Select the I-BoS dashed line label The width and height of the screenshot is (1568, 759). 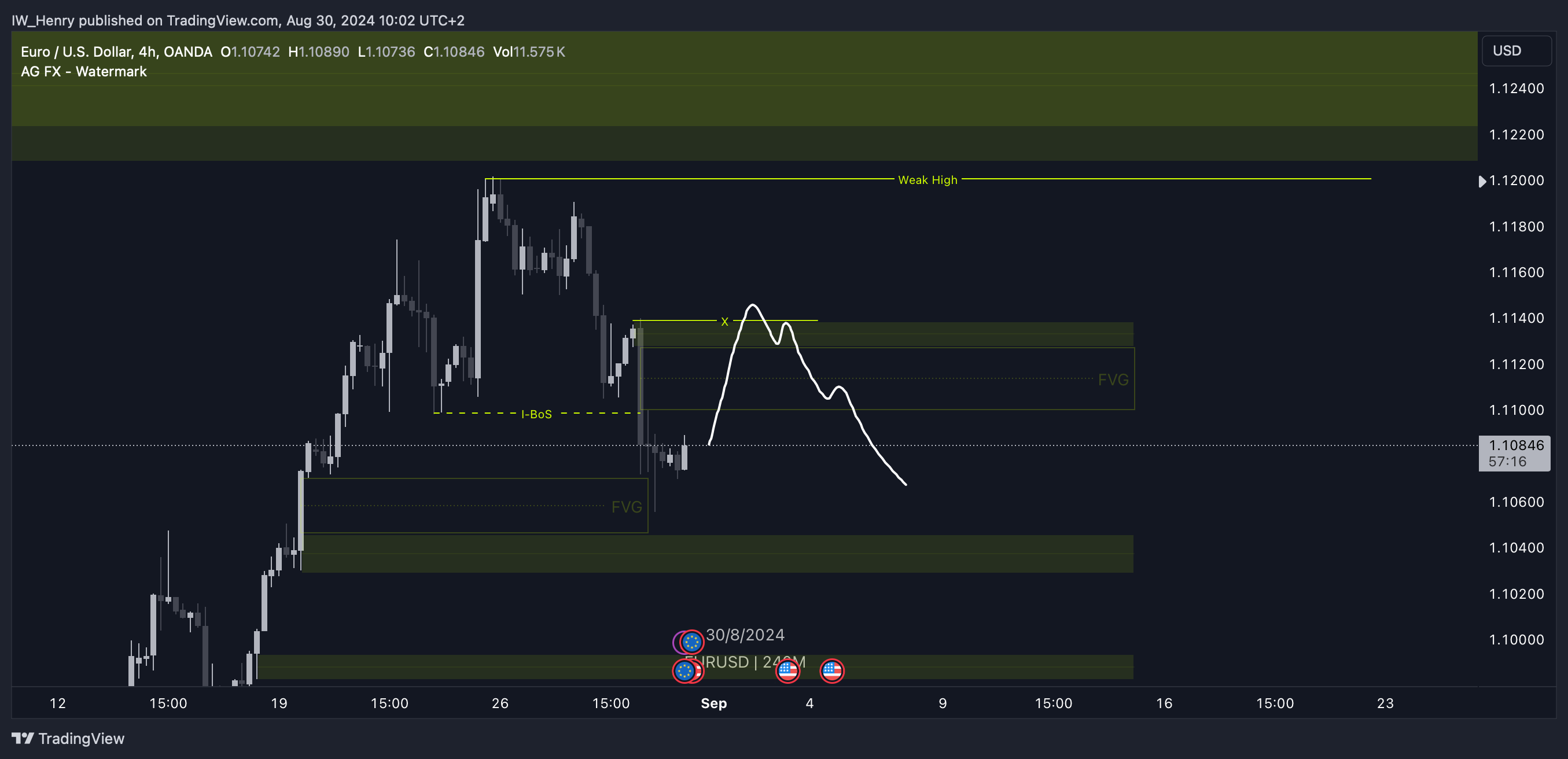coord(536,414)
